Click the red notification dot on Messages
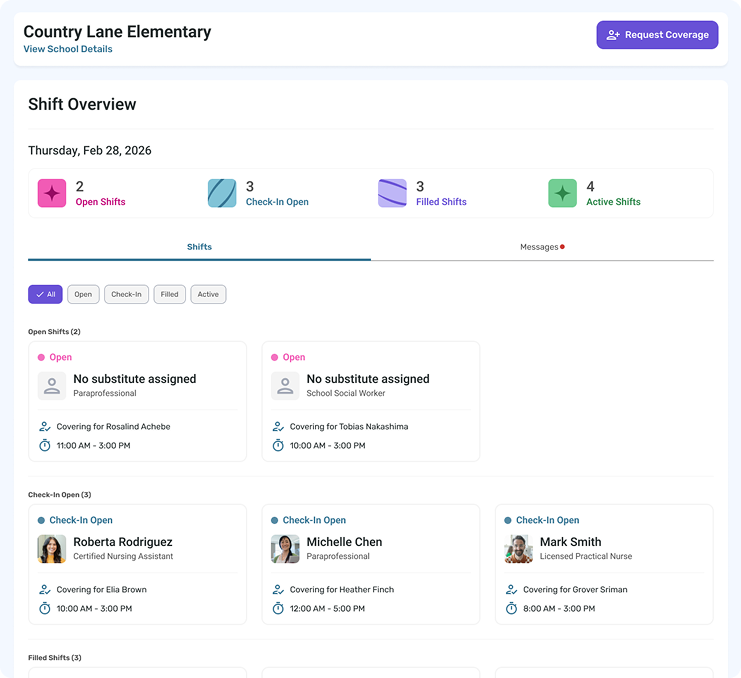 pyautogui.click(x=562, y=247)
